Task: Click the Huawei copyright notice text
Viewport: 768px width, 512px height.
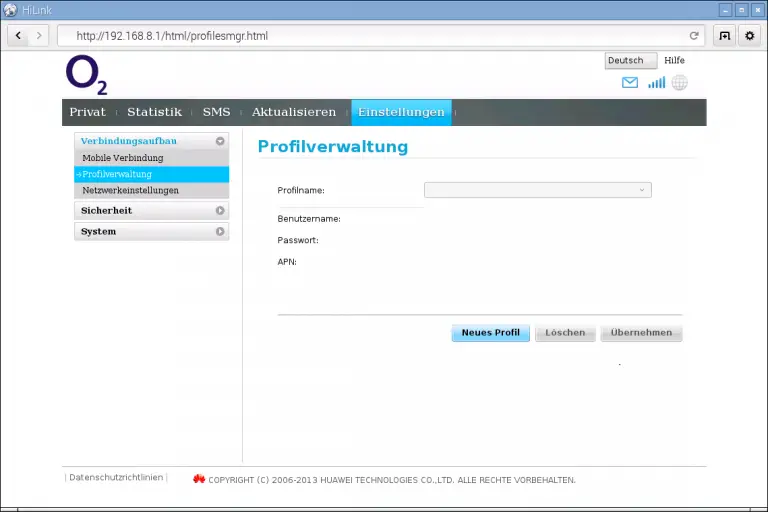Action: coord(392,480)
